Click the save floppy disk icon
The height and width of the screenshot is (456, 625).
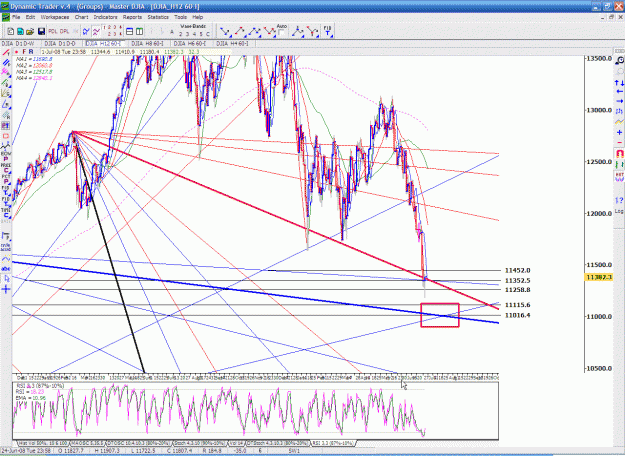pos(41,31)
